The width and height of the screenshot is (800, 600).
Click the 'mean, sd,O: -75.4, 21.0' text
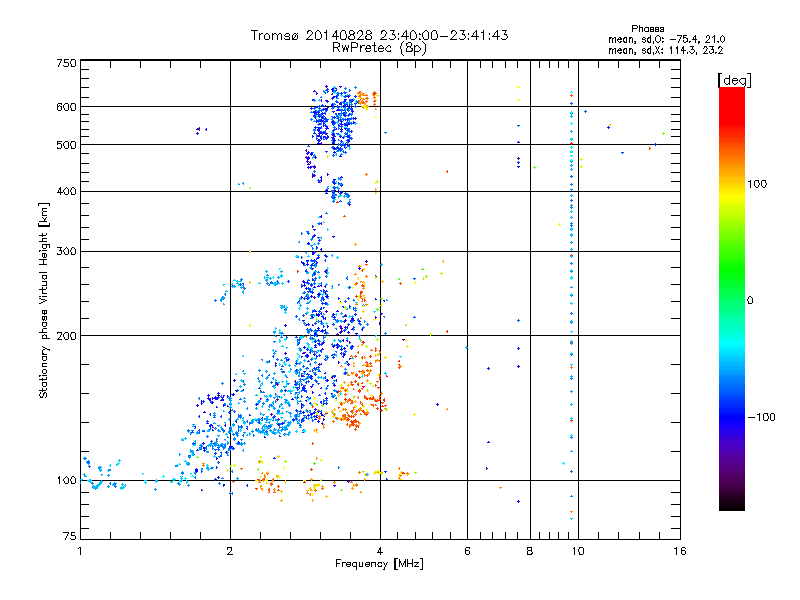pos(666,39)
